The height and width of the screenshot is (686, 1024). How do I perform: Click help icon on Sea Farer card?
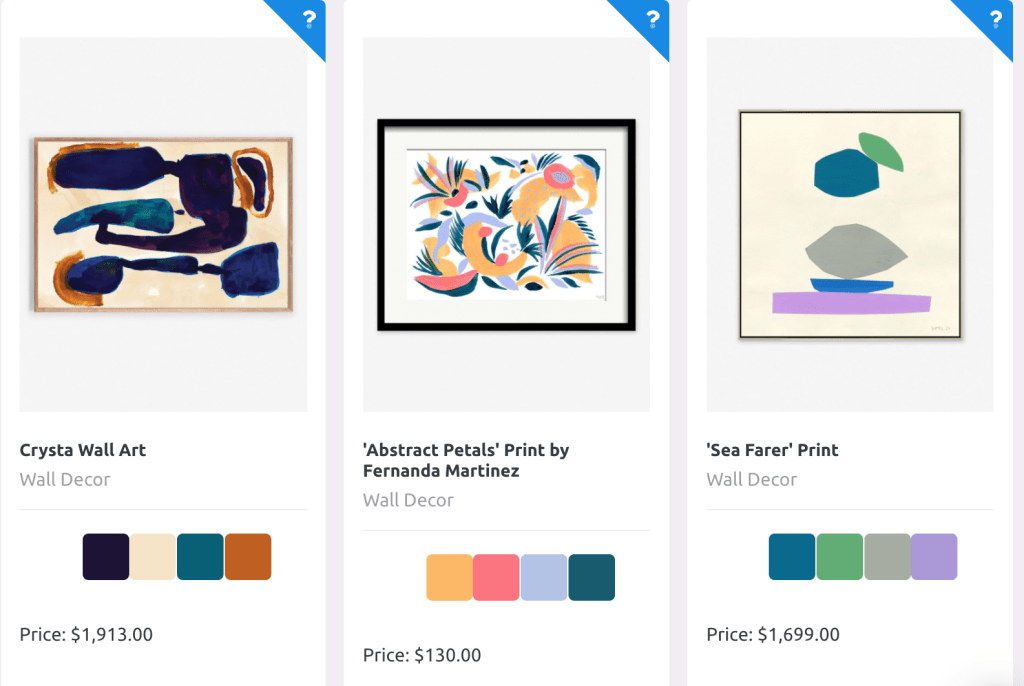pos(996,19)
